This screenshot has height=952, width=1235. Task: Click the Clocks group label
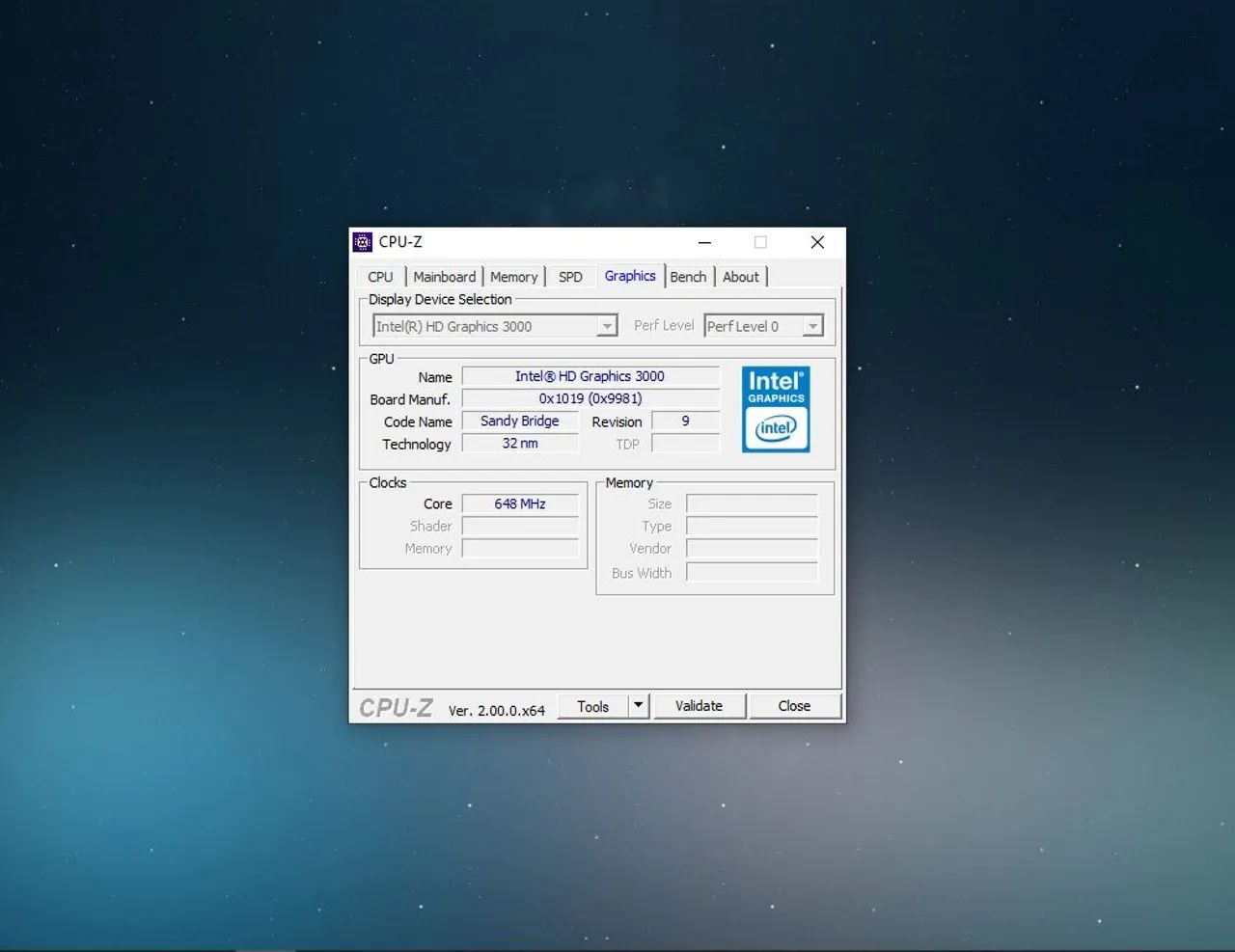(x=388, y=482)
